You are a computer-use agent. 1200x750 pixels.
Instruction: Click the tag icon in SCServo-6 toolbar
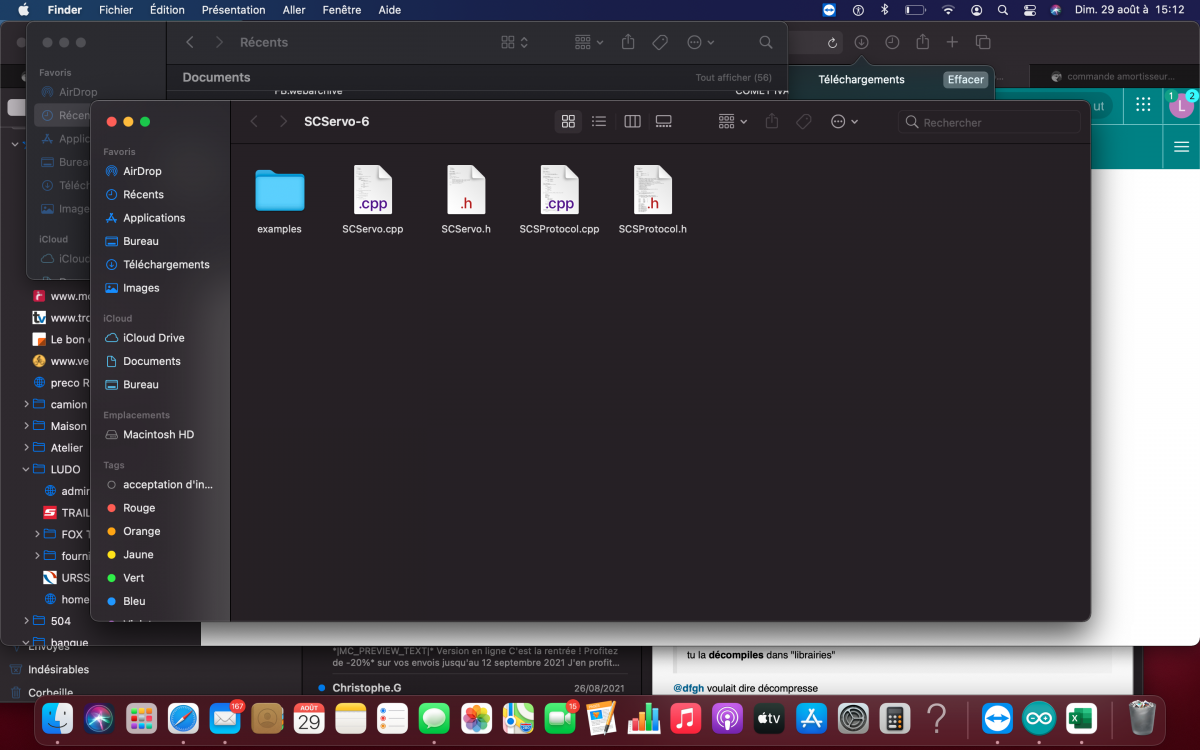(x=804, y=122)
